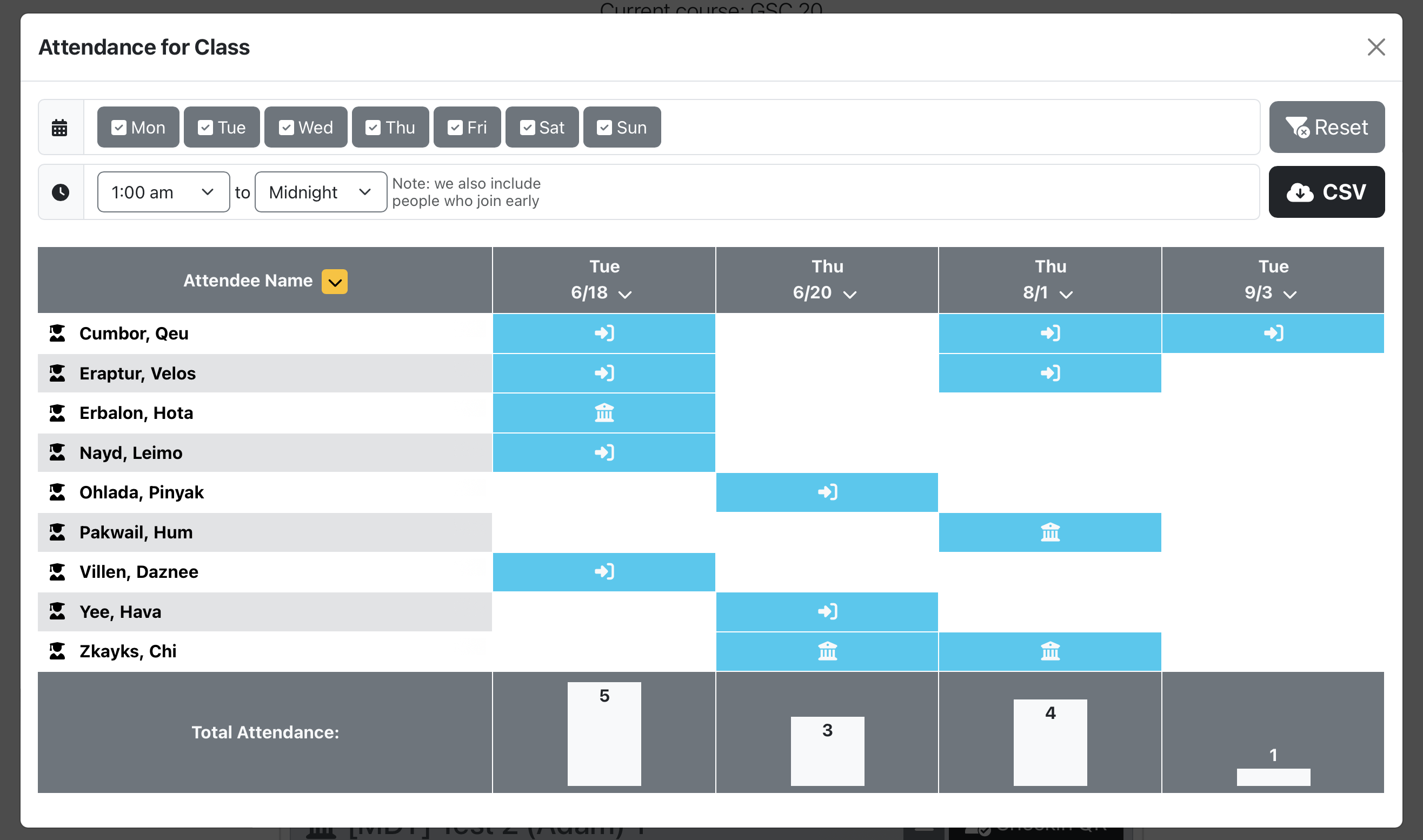The image size is (1423, 840).
Task: Uncheck the Tue day filter
Action: [x=221, y=128]
